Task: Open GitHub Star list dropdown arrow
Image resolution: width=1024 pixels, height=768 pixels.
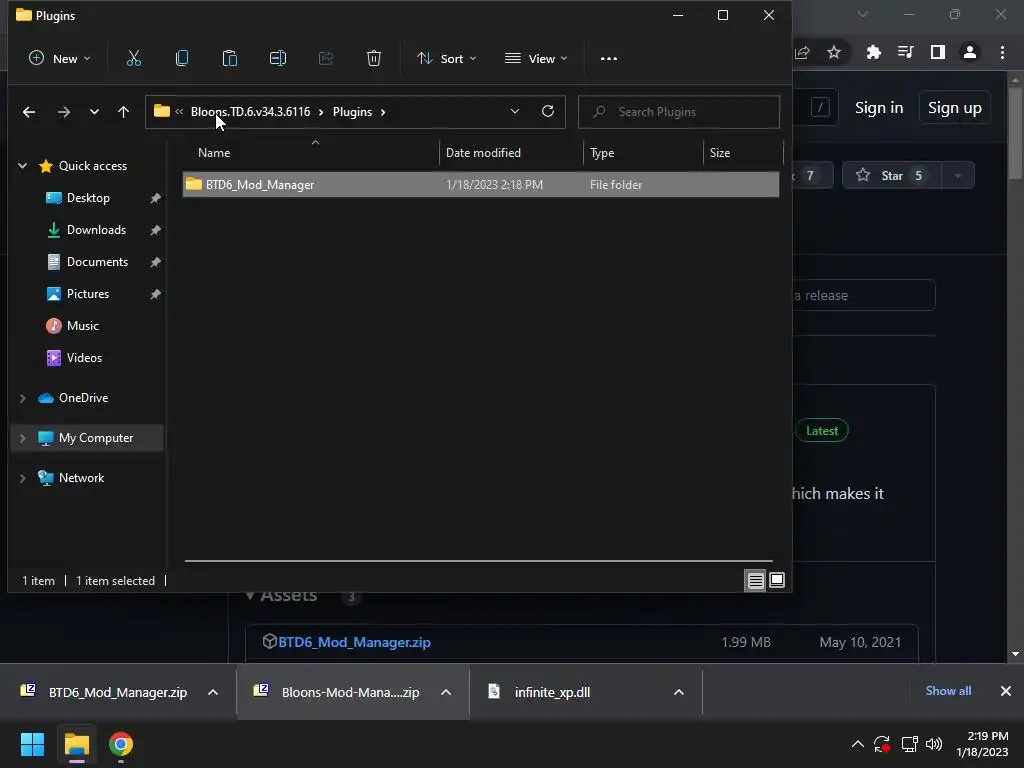Action: tap(958, 176)
